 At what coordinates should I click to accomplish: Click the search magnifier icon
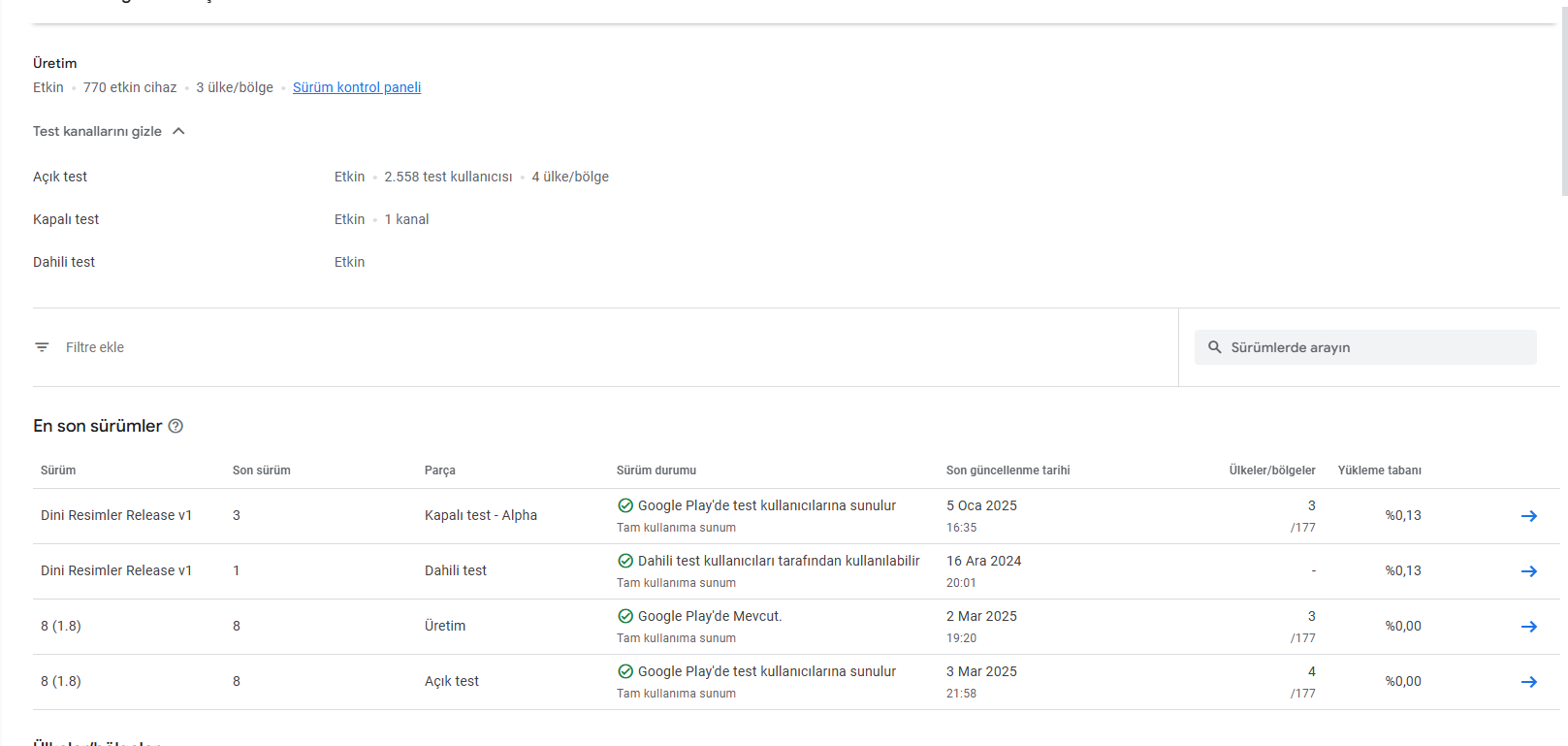(1214, 347)
